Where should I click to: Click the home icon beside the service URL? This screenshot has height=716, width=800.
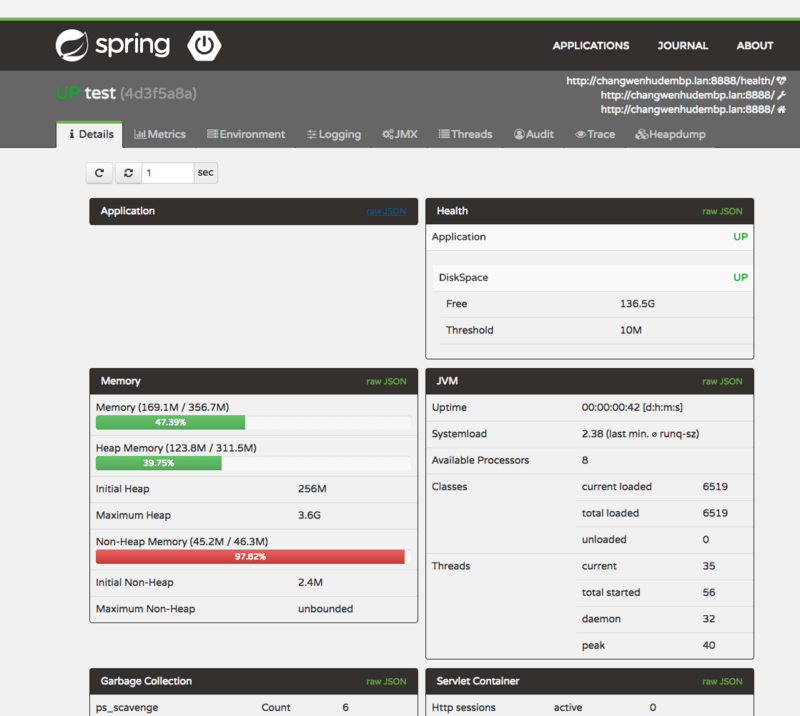781,110
